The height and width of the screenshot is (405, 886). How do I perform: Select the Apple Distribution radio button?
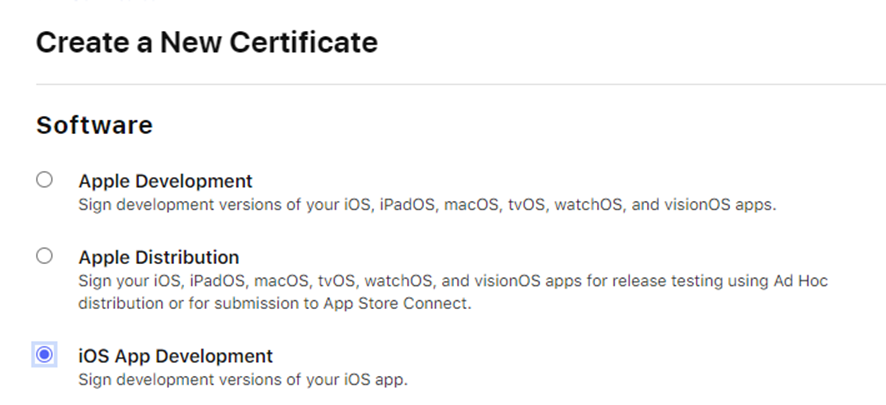44,256
